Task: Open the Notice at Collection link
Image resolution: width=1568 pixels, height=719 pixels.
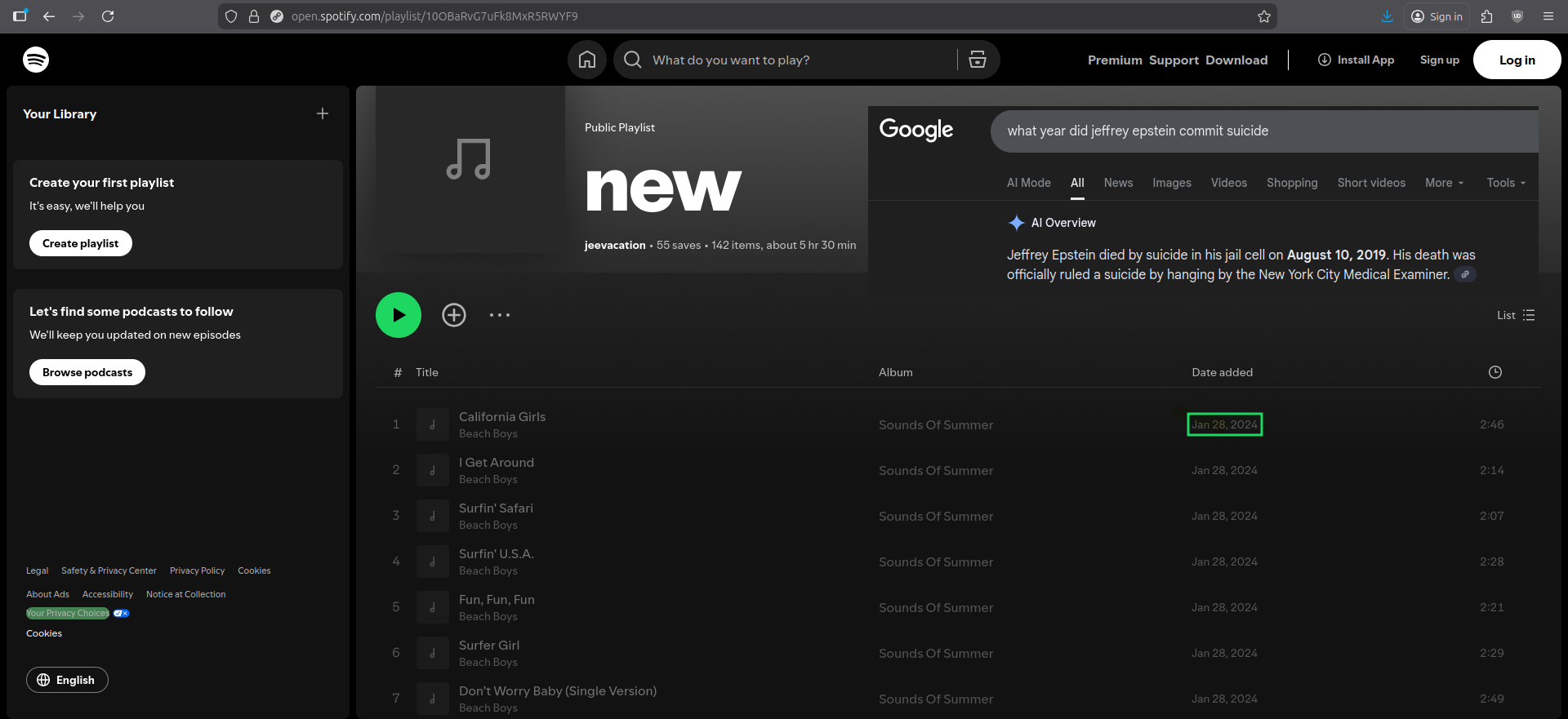Action: tap(186, 594)
